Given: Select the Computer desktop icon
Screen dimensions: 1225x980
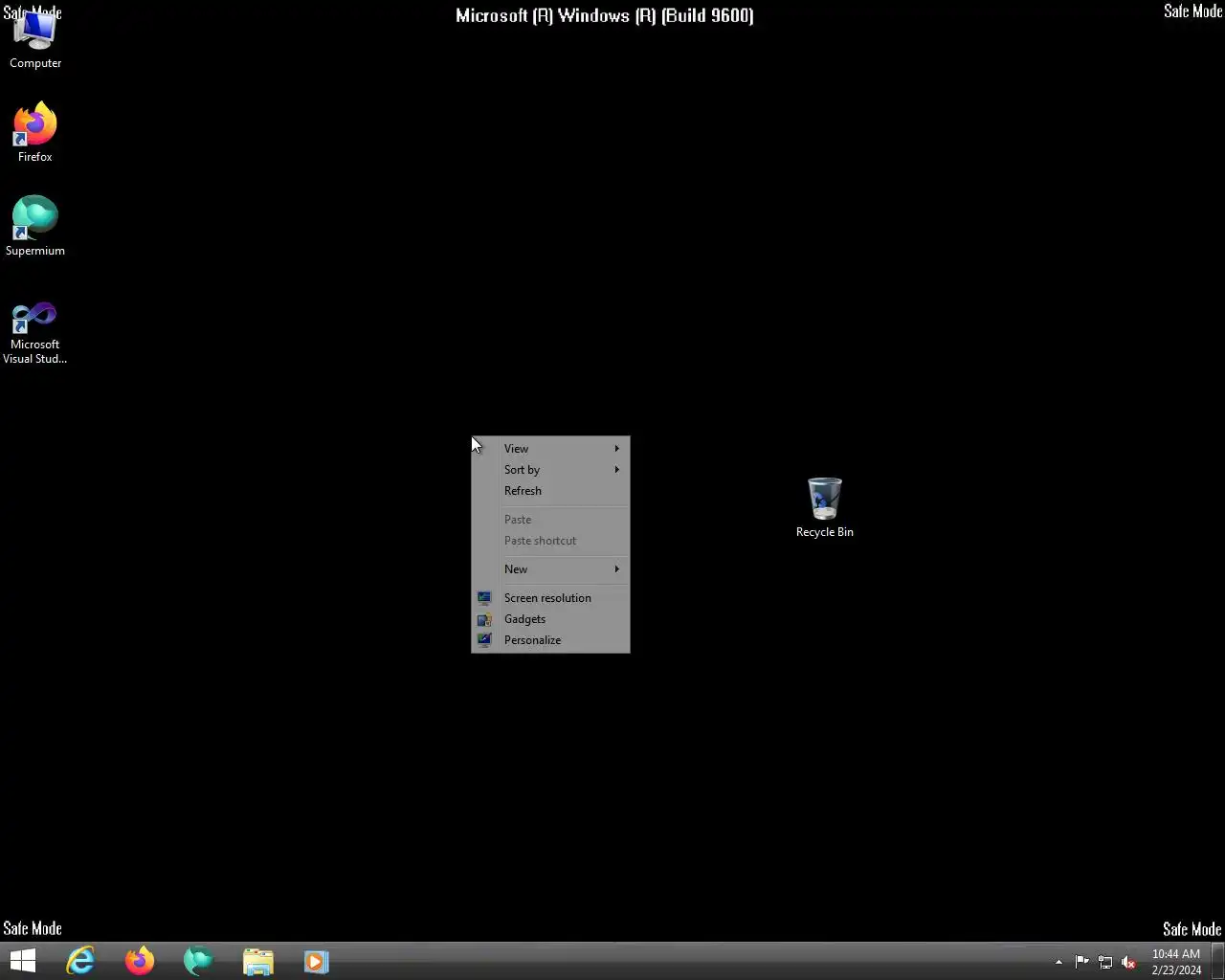Looking at the screenshot, I should point(35,38).
